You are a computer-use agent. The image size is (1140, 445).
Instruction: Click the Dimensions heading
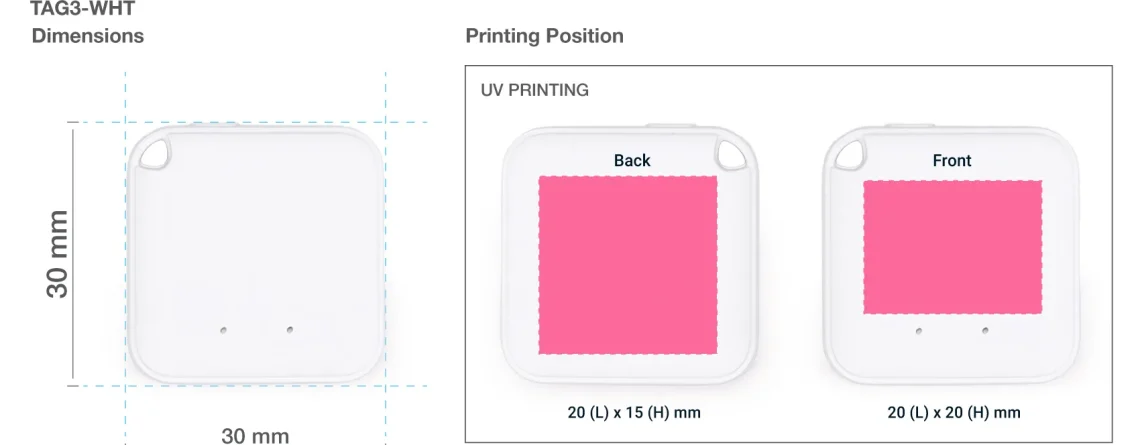tap(88, 36)
